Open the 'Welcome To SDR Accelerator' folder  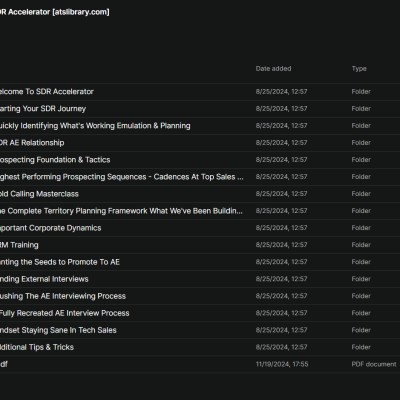click(x=200, y=92)
